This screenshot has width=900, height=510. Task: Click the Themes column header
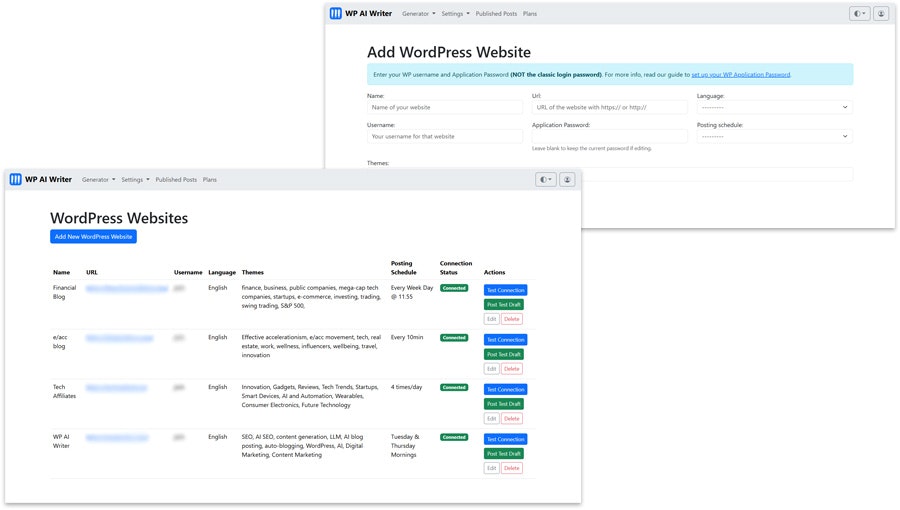point(253,272)
